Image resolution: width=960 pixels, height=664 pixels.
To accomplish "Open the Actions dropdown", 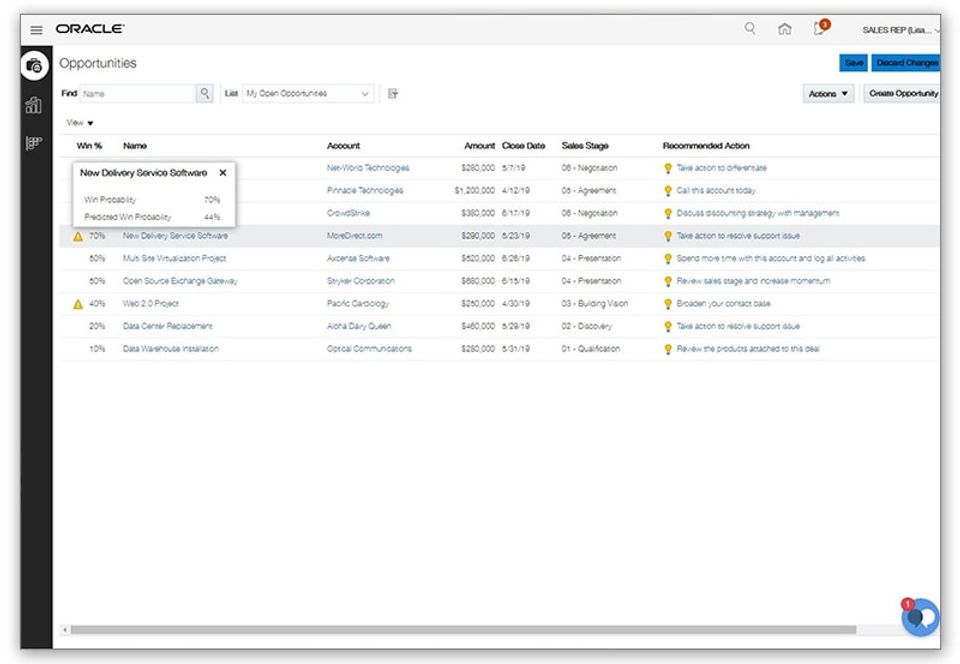I will click(x=828, y=94).
